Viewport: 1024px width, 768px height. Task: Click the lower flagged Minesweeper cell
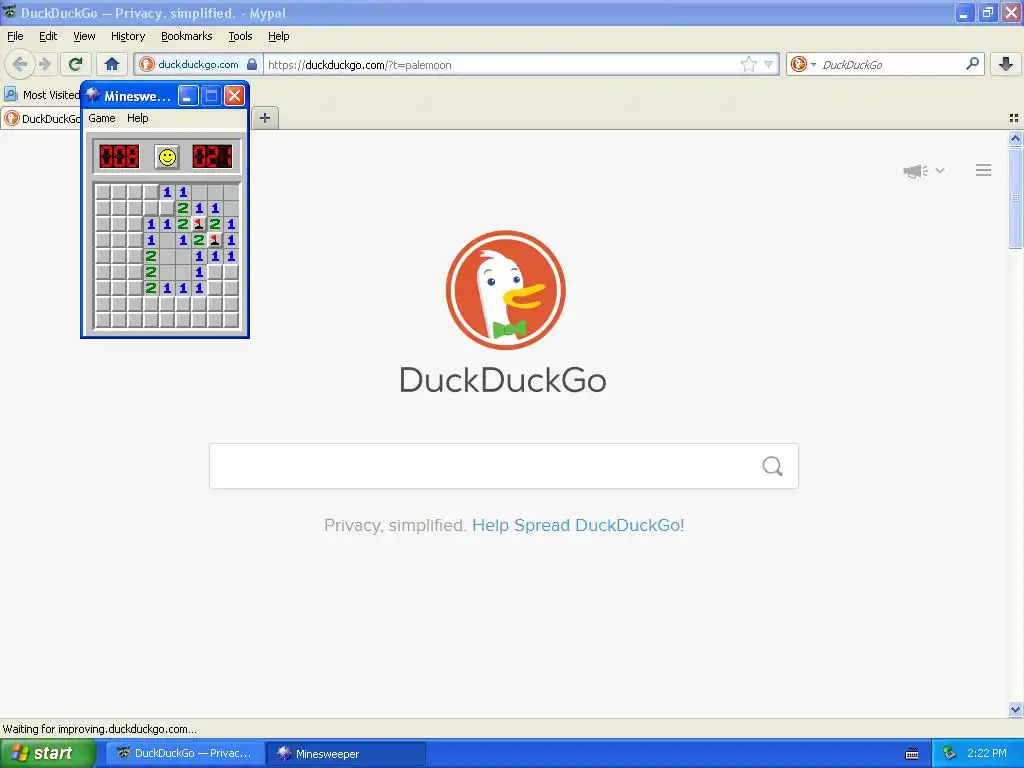(x=215, y=240)
